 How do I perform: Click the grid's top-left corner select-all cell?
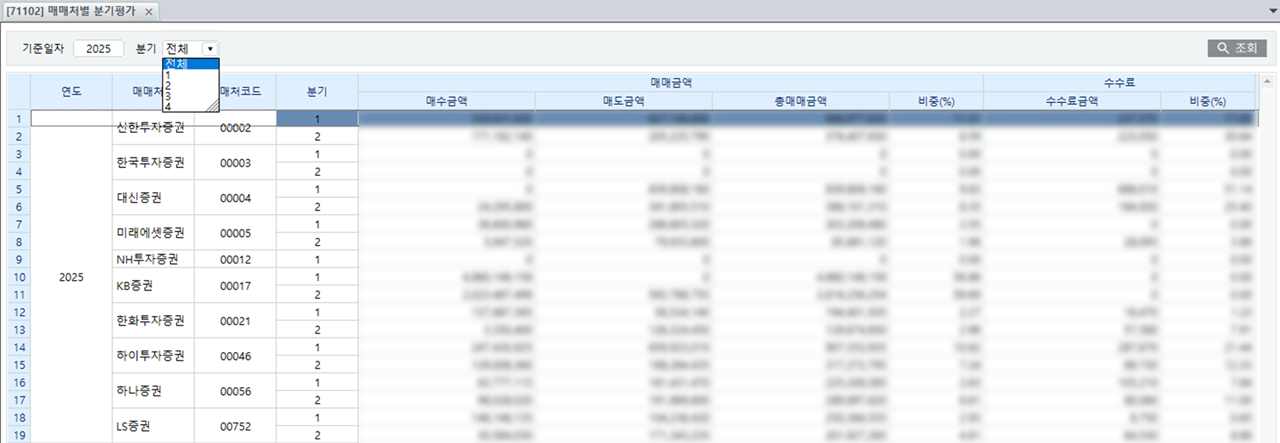click(19, 91)
